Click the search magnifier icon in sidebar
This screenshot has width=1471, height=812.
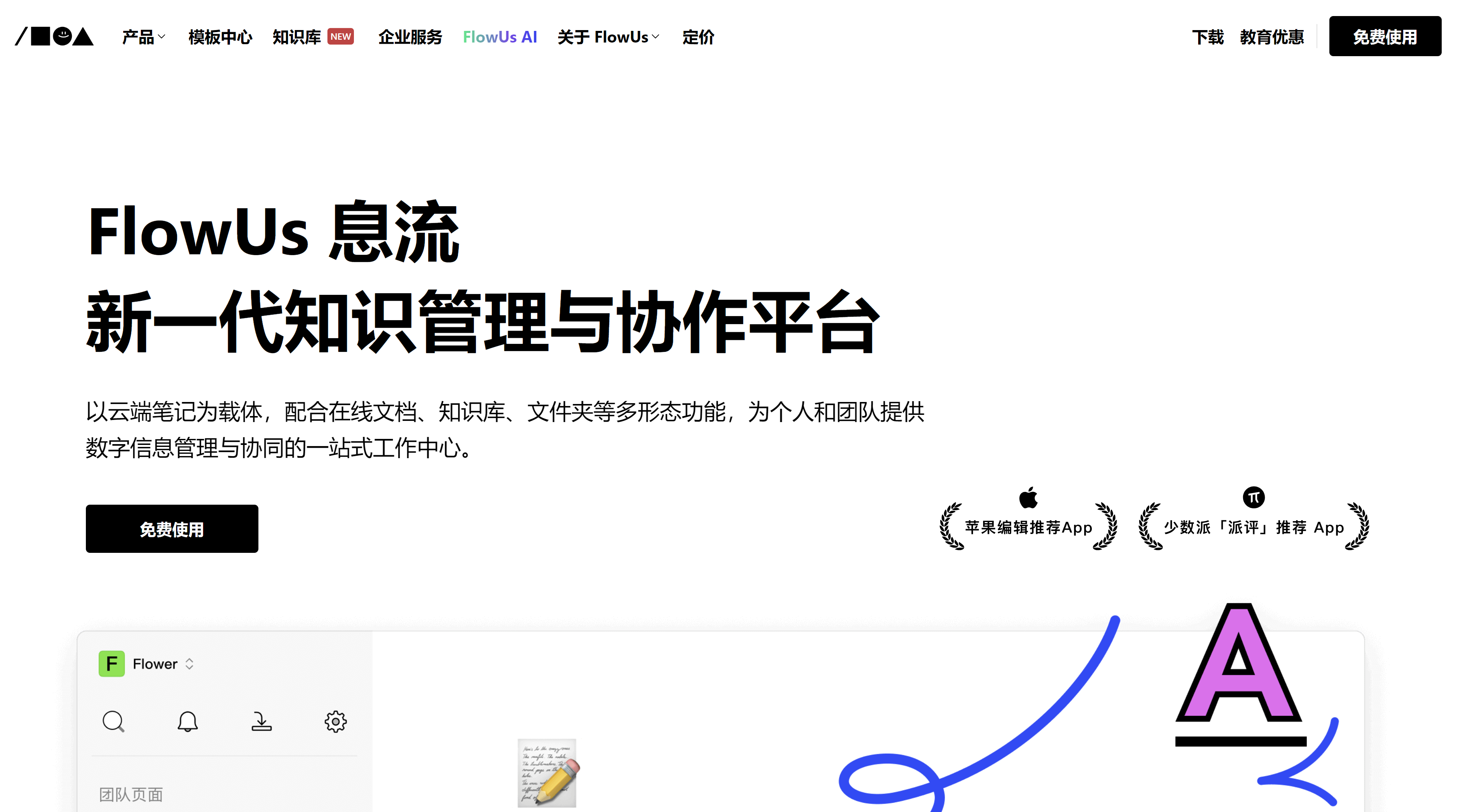click(113, 721)
